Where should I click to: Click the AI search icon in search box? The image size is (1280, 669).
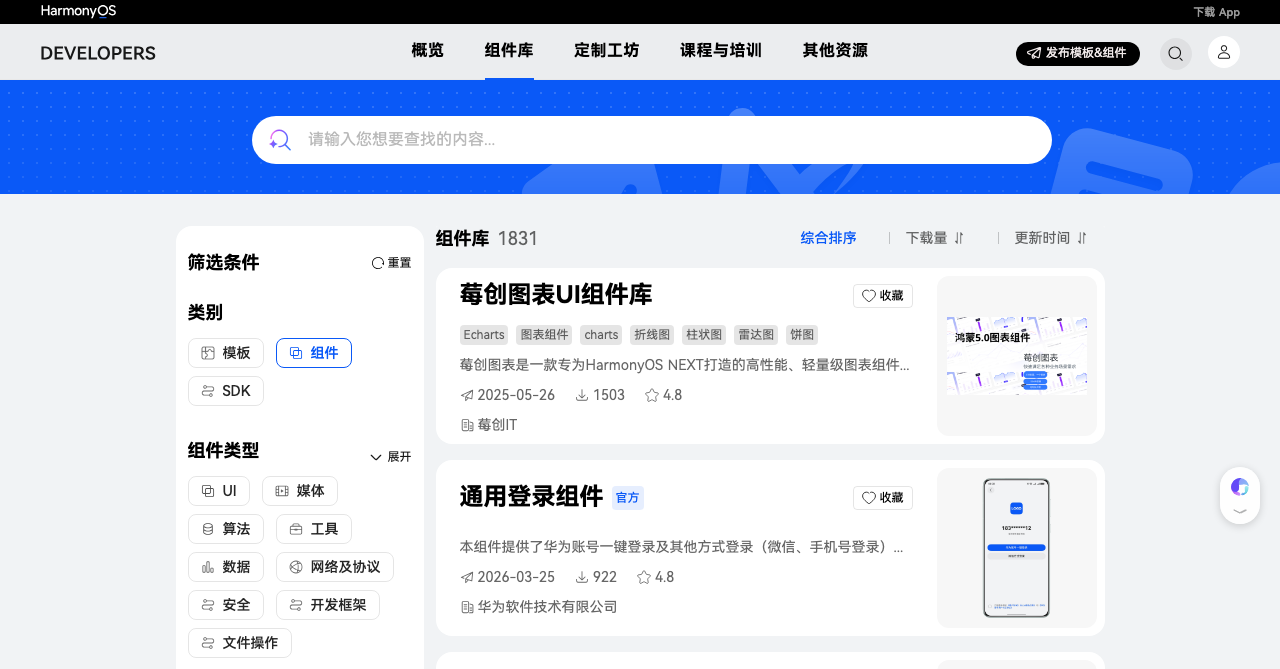(280, 140)
